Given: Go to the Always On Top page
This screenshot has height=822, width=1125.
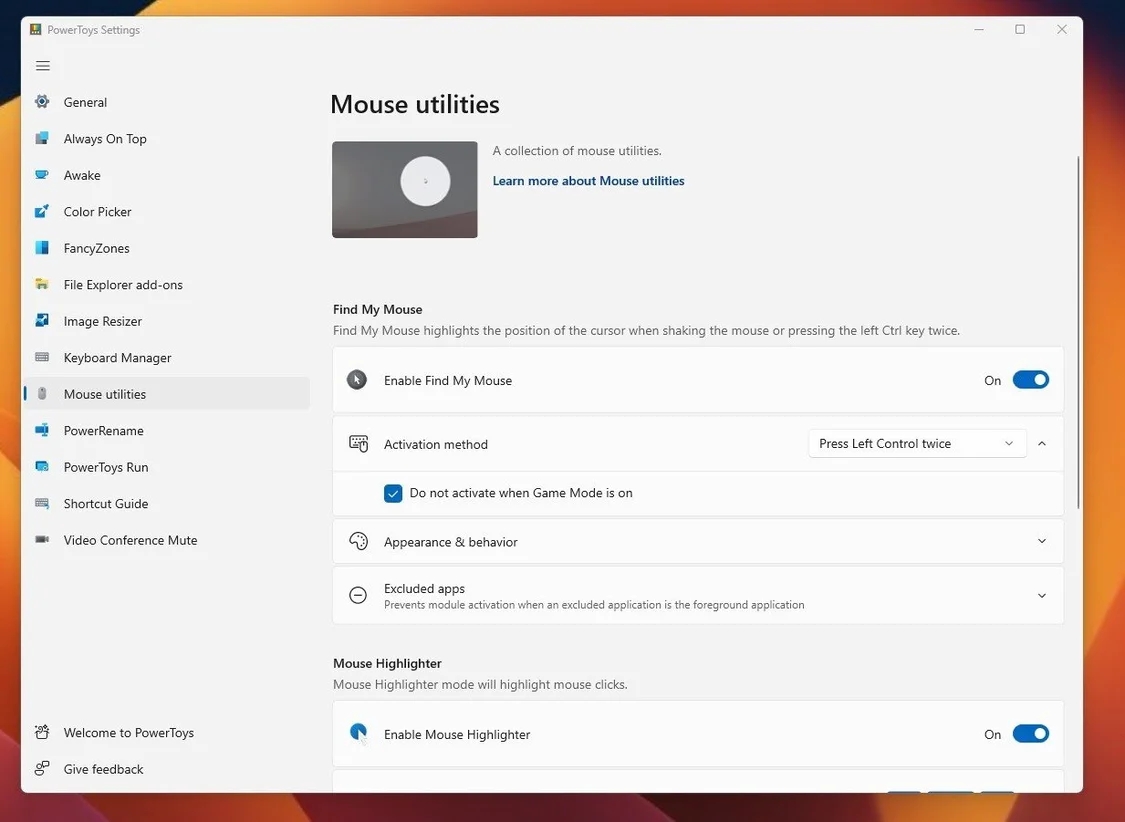Looking at the screenshot, I should 105,139.
